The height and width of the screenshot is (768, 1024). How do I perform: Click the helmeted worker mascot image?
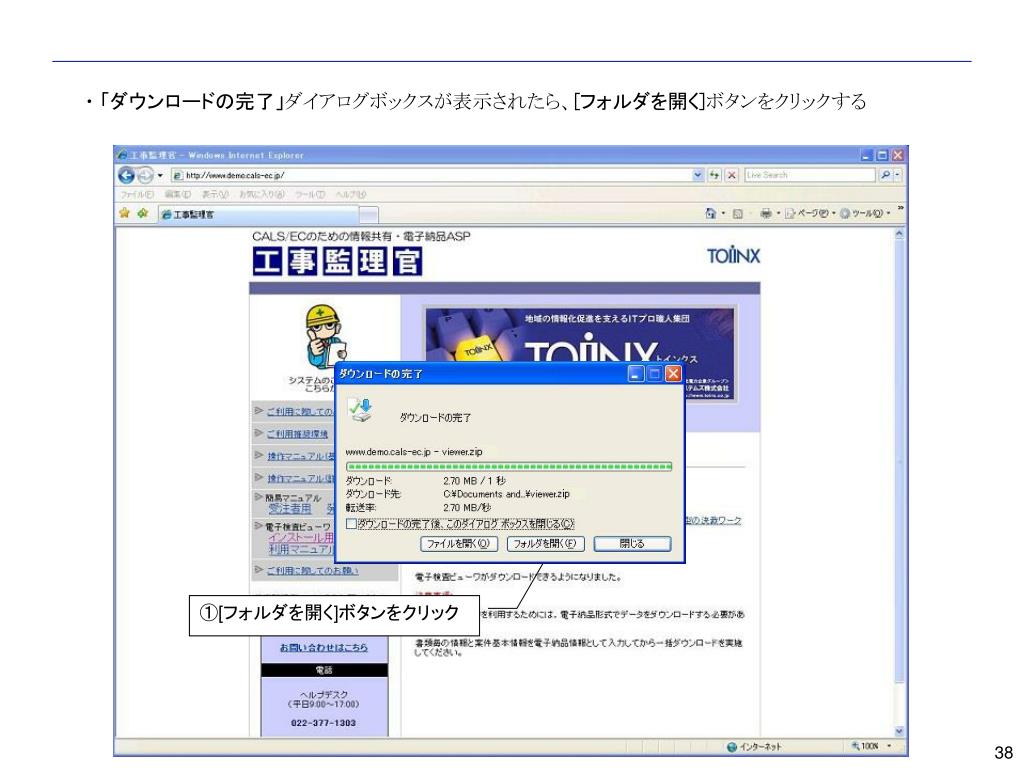pyautogui.click(x=324, y=334)
